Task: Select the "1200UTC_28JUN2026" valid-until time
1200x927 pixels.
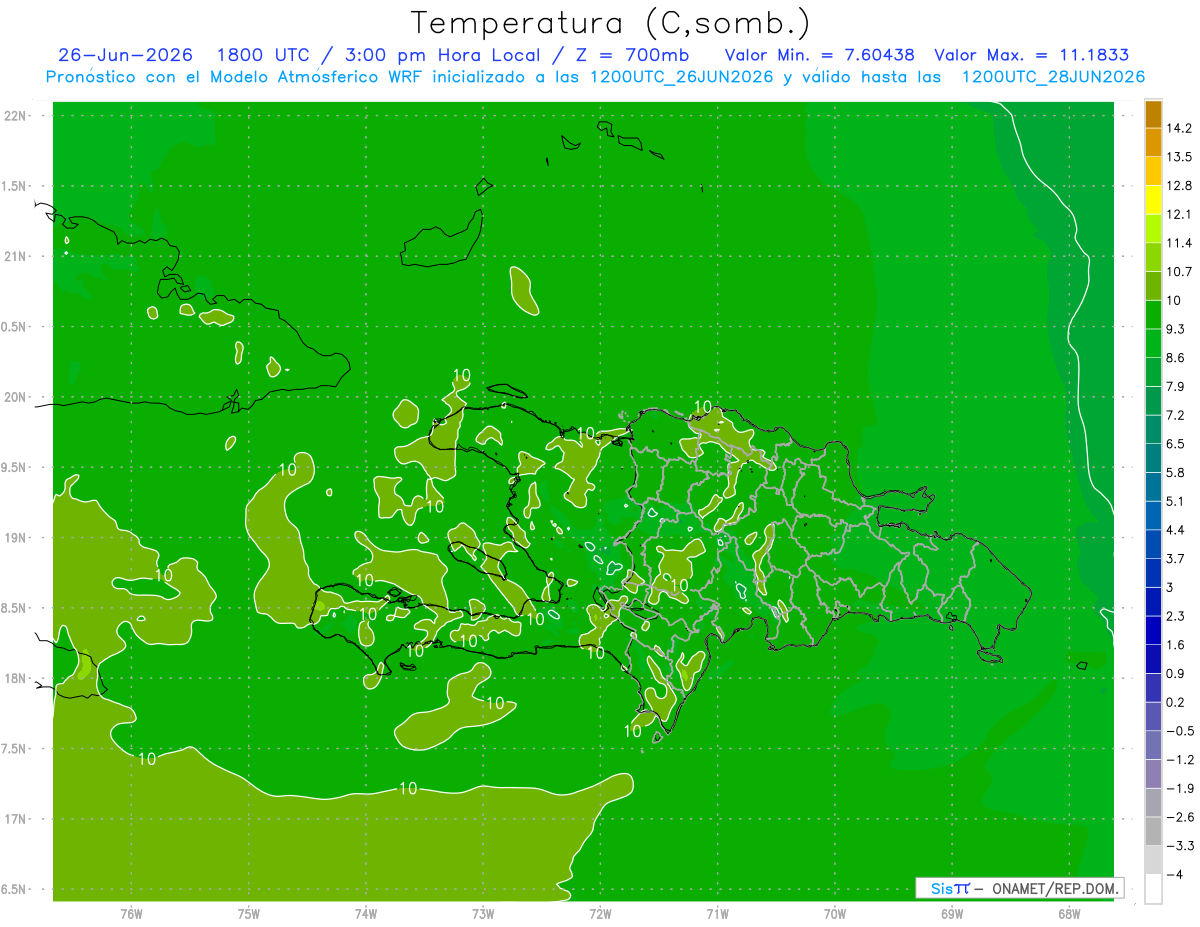Action: click(1053, 77)
